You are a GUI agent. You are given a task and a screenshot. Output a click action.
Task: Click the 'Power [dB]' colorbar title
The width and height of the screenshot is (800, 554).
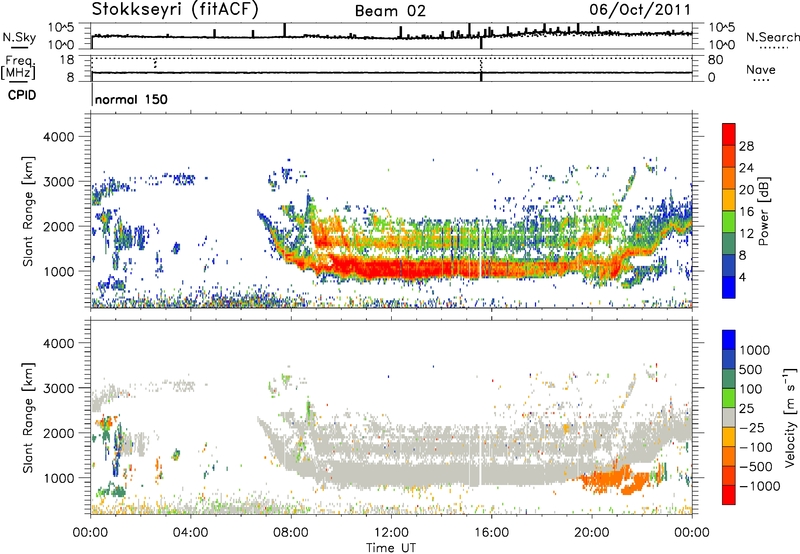764,211
